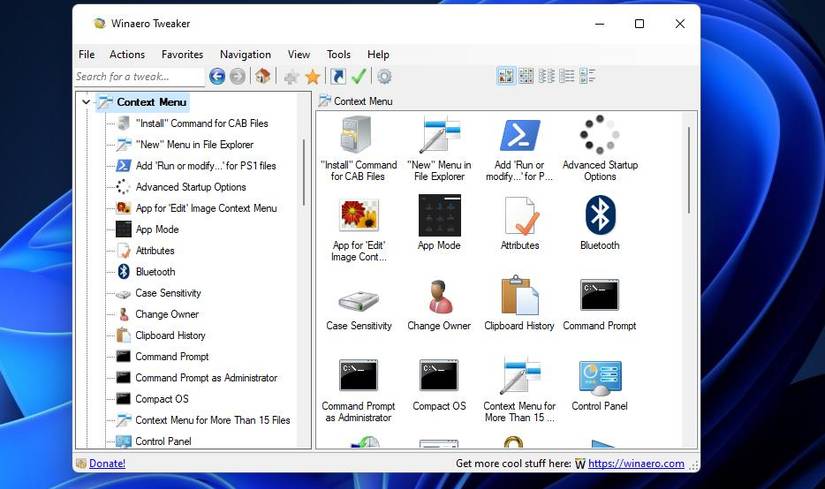Screen dimensions: 825x489
Task: Focus the Search for a tweak field
Action: [139, 77]
